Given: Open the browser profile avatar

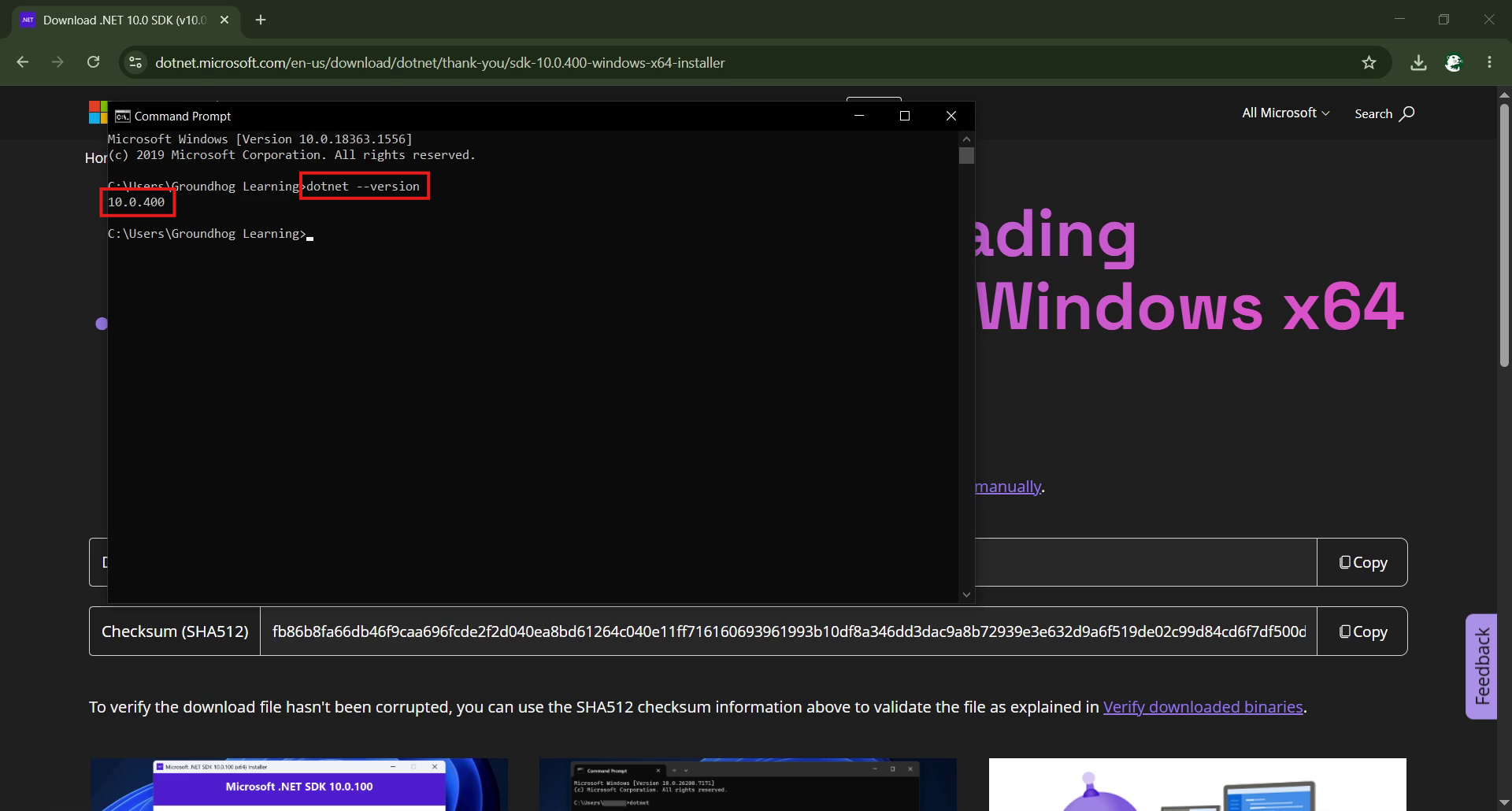Looking at the screenshot, I should click(x=1454, y=62).
